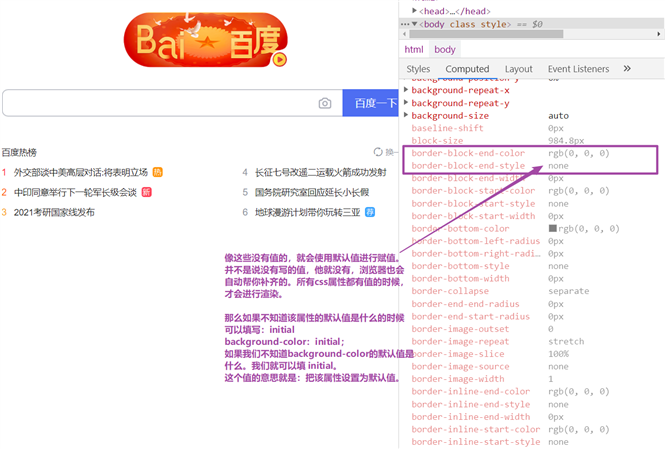665x449 pixels.
Task: Click the border-bottom-style property
Action: tap(460, 266)
